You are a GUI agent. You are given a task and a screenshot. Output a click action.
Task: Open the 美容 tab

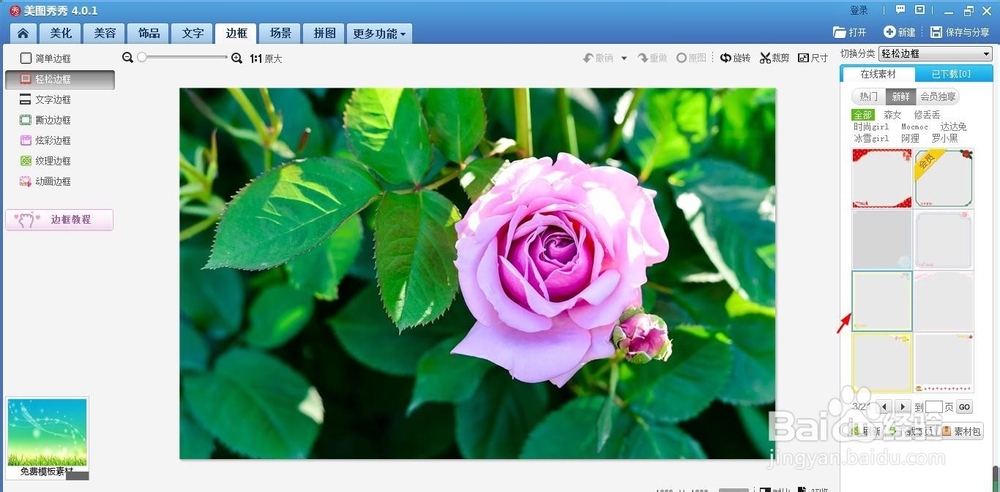click(x=105, y=33)
